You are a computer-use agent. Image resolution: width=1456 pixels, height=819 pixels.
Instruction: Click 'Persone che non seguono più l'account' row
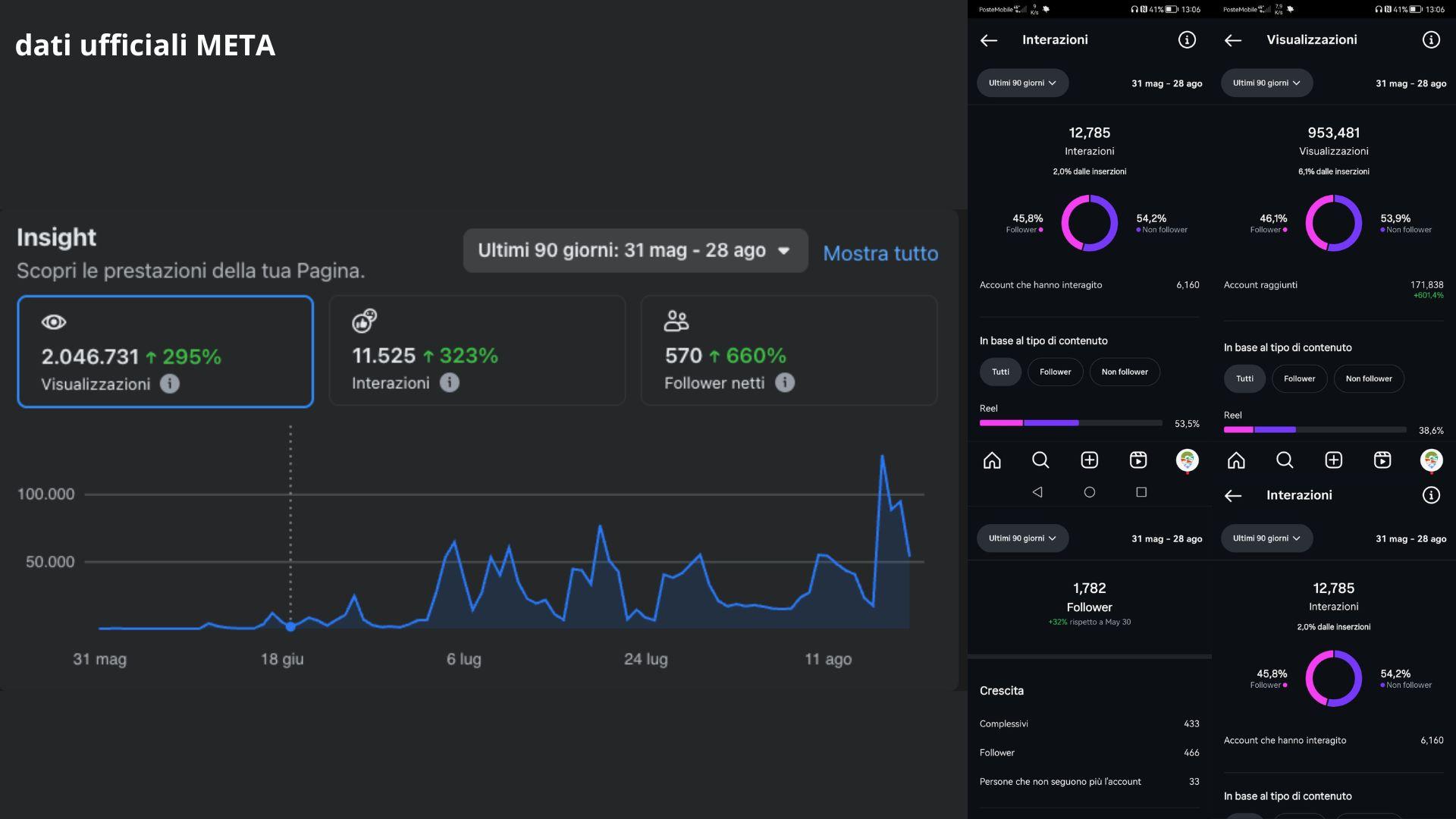pos(1090,782)
